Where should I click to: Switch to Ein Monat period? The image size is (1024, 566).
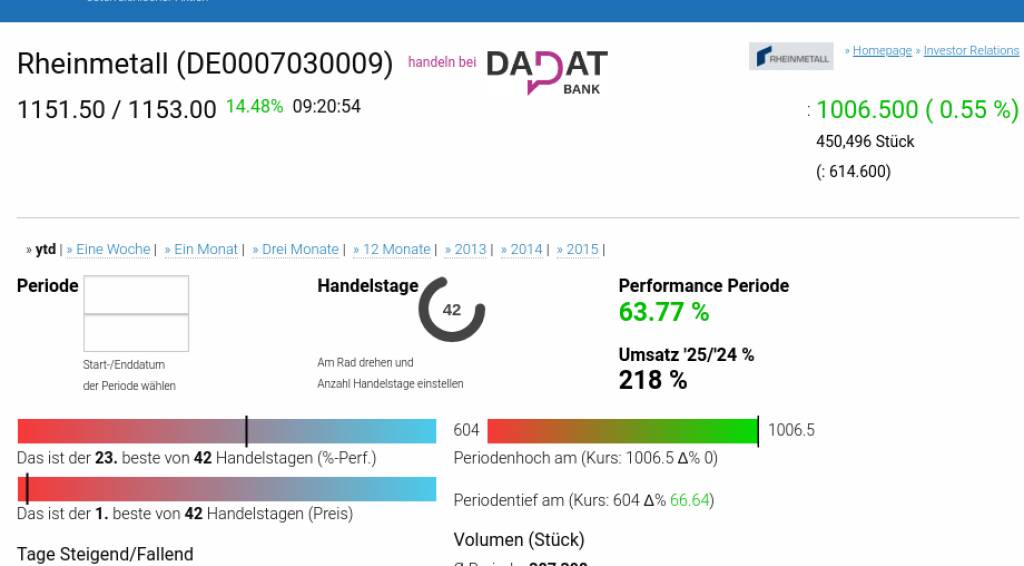point(205,250)
